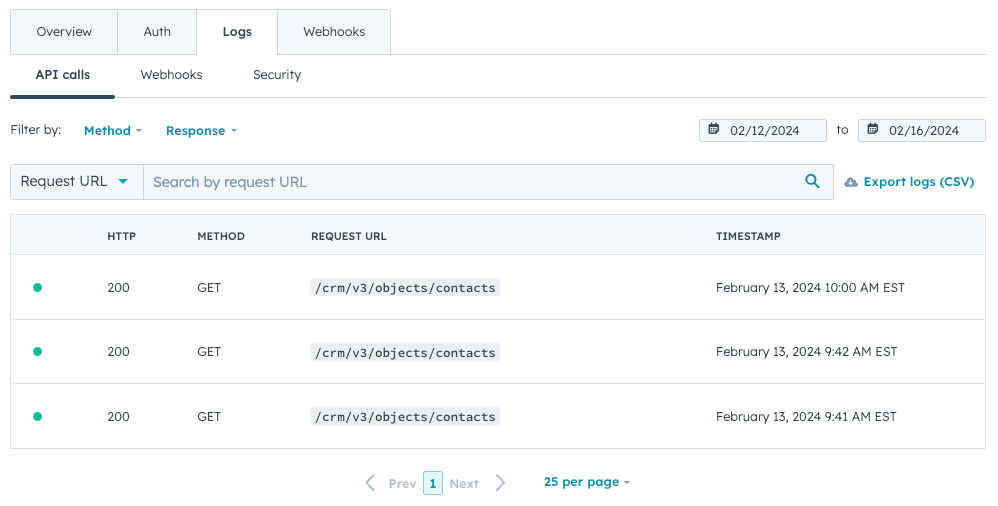Open the 9:41 AM contacts request URL
The width and height of the screenshot is (998, 506).
(x=405, y=416)
